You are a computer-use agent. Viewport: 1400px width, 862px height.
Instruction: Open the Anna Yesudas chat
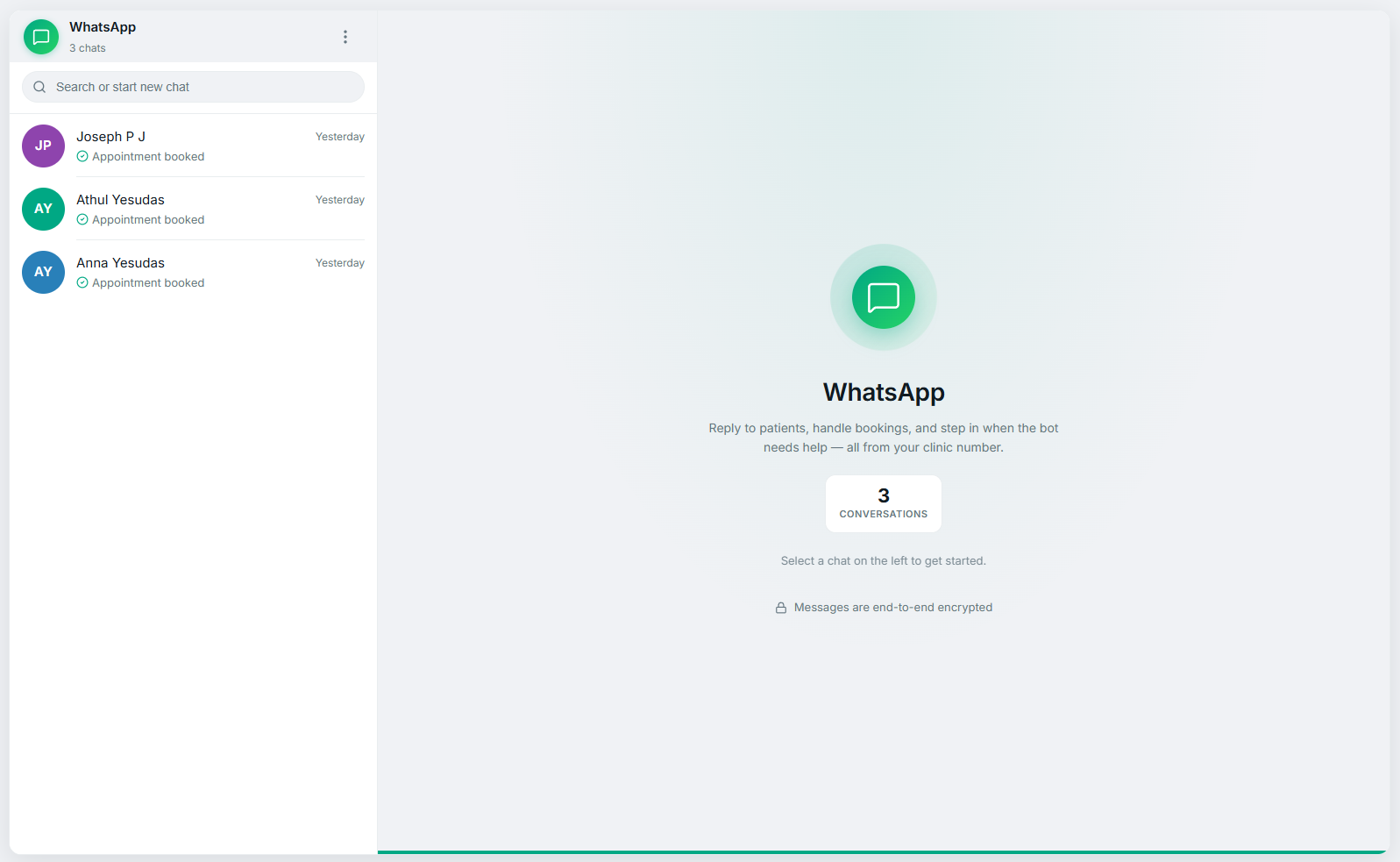[193, 272]
